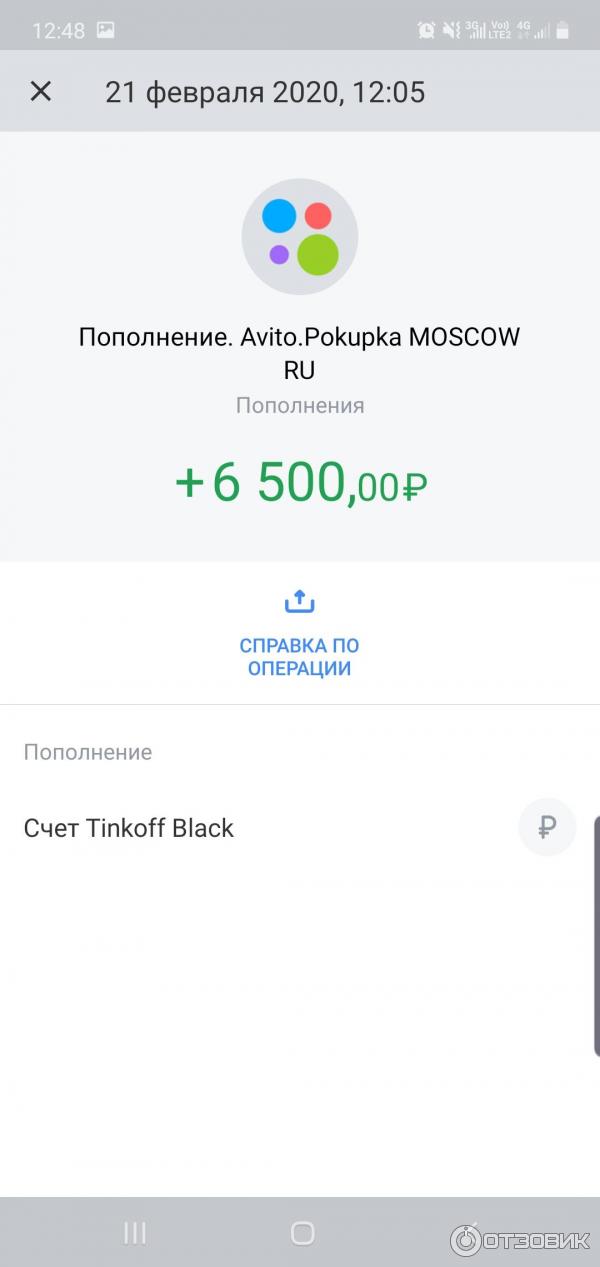
Task: Tap the 21 февраля 2020 date header
Action: click(265, 93)
